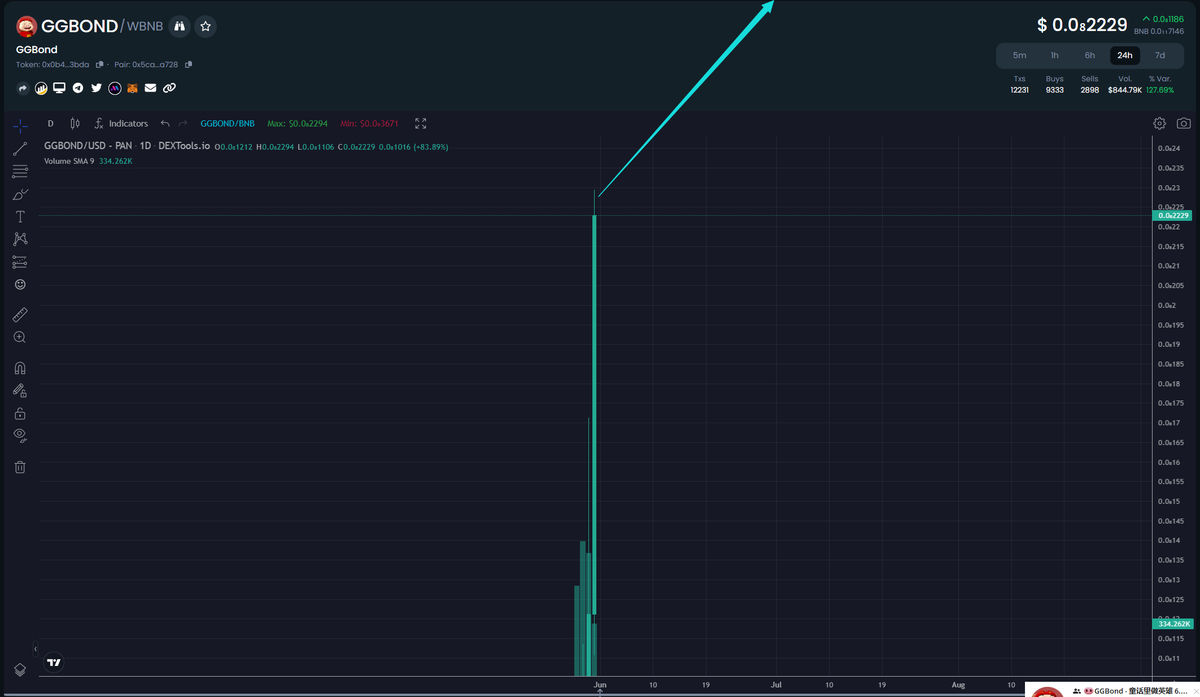Open the Fibonacci retracement lines tool
Image resolution: width=1200 pixels, height=697 pixels.
pos(20,172)
